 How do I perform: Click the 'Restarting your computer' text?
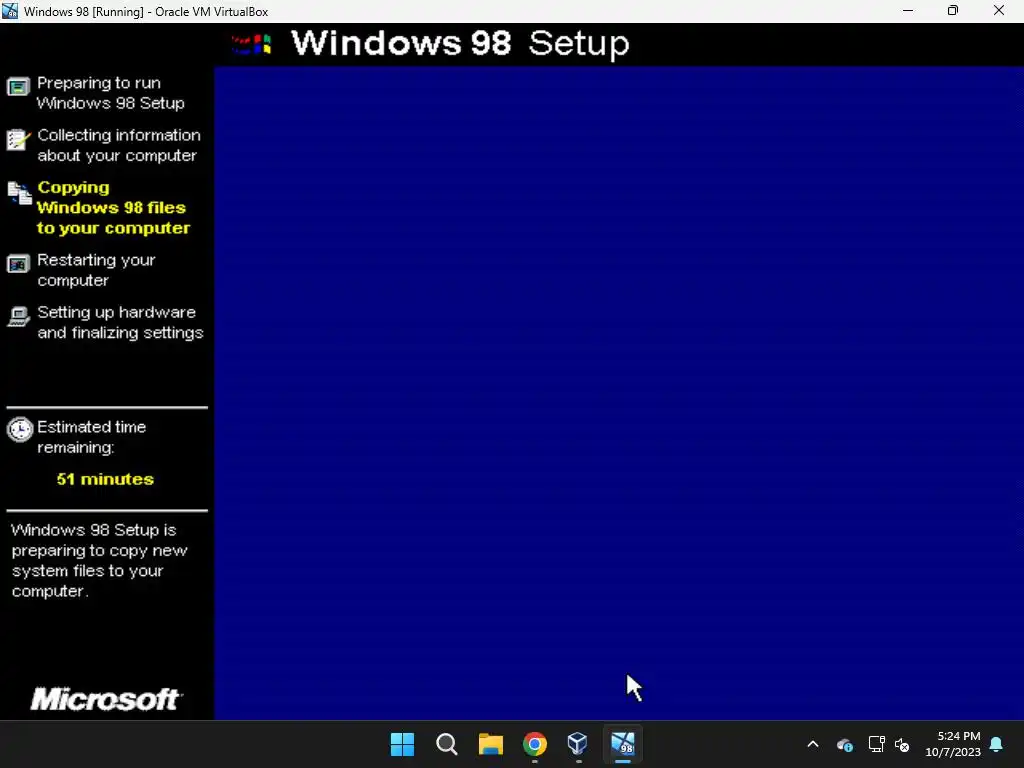pos(96,270)
